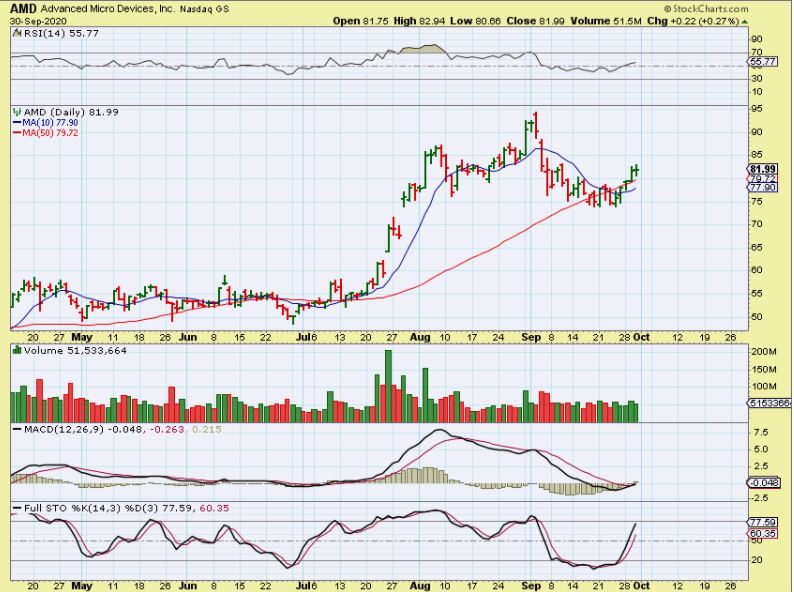
Task: Click the candlestick icon beside AMD (Daily)
Action: [x=17, y=112]
